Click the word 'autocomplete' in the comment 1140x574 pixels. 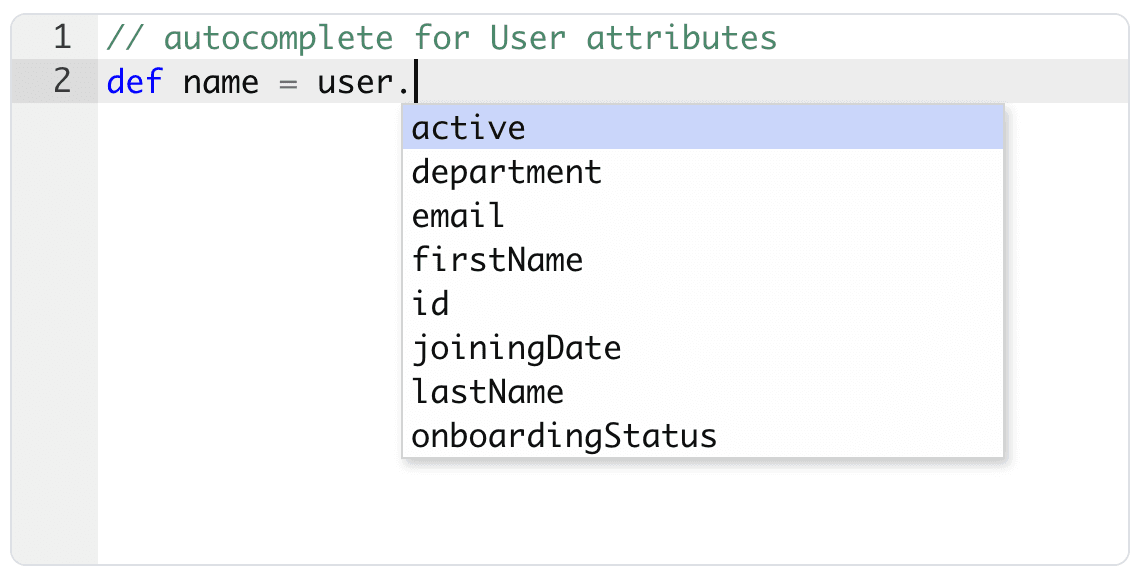pyautogui.click(x=278, y=38)
